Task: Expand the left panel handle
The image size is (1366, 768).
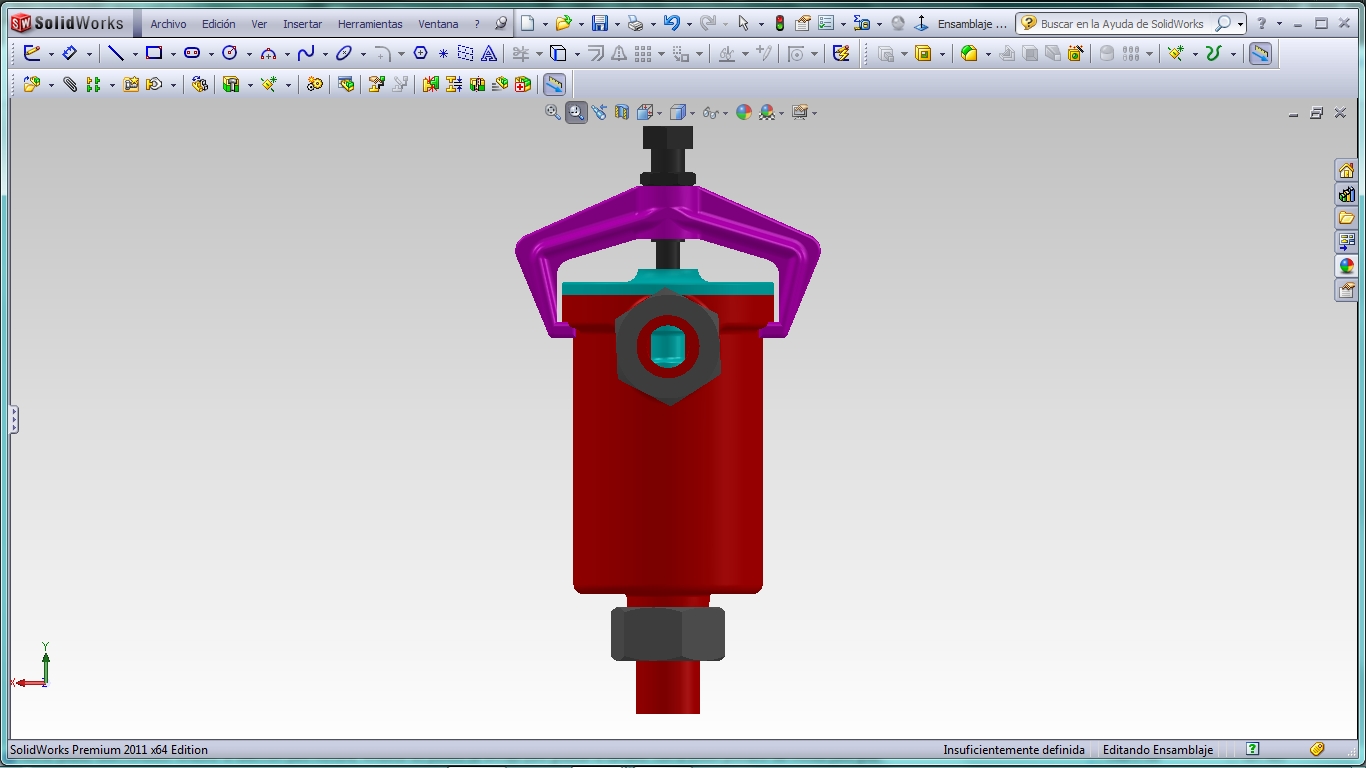Action: pos(14,420)
